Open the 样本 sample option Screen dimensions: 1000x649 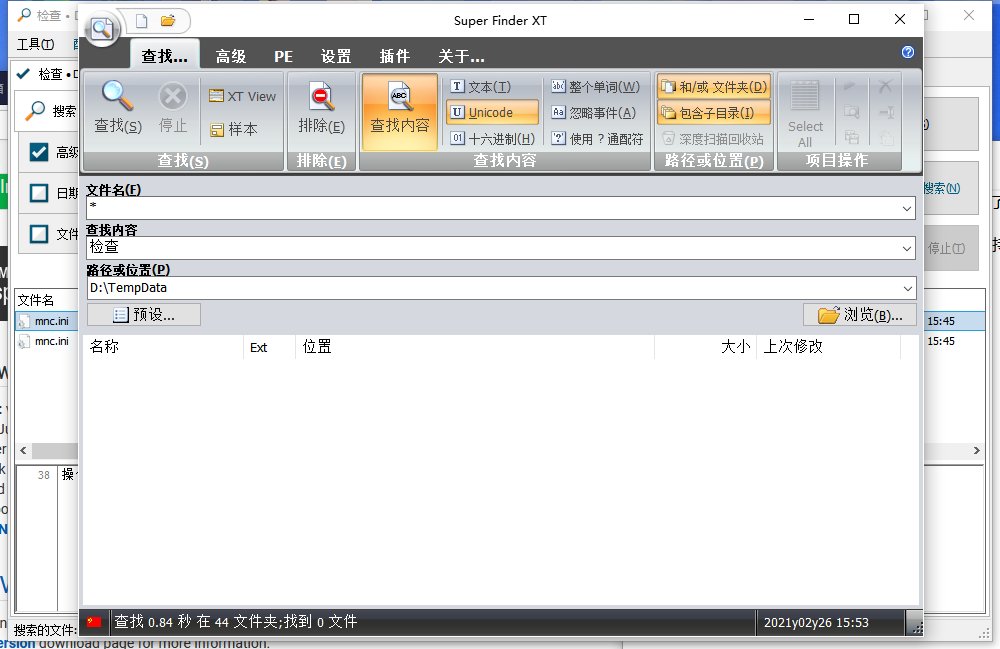pos(233,129)
